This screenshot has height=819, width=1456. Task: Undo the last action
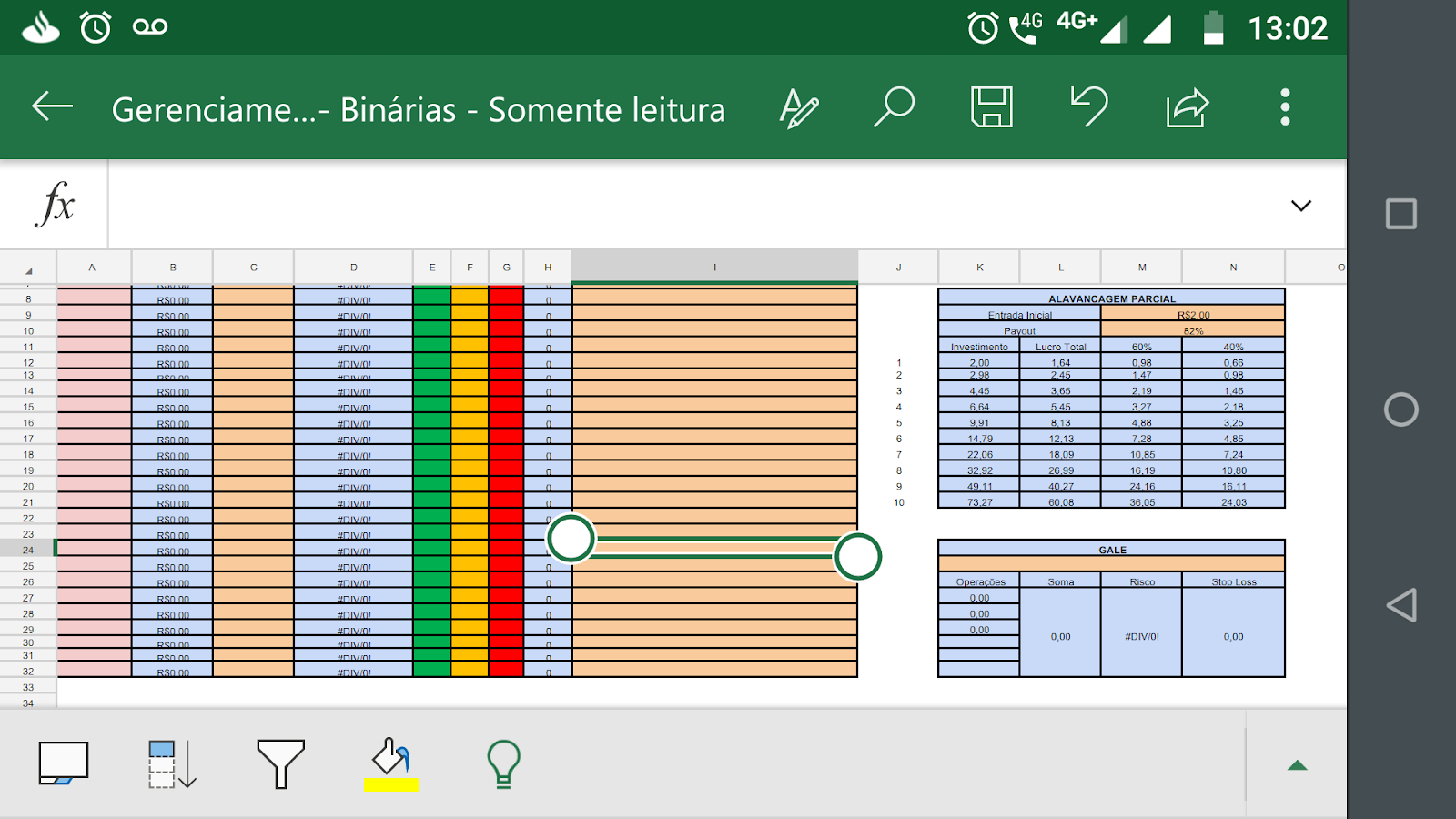click(1089, 106)
